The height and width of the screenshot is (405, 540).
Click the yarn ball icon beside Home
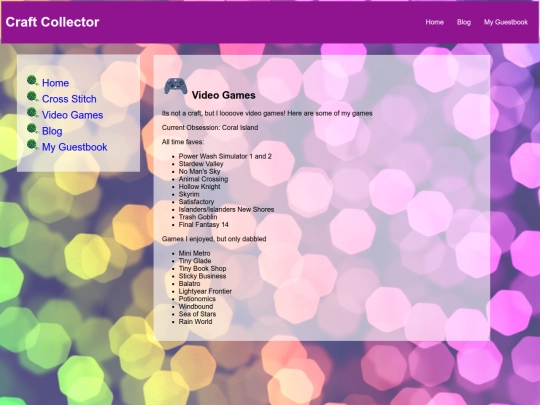click(x=33, y=81)
